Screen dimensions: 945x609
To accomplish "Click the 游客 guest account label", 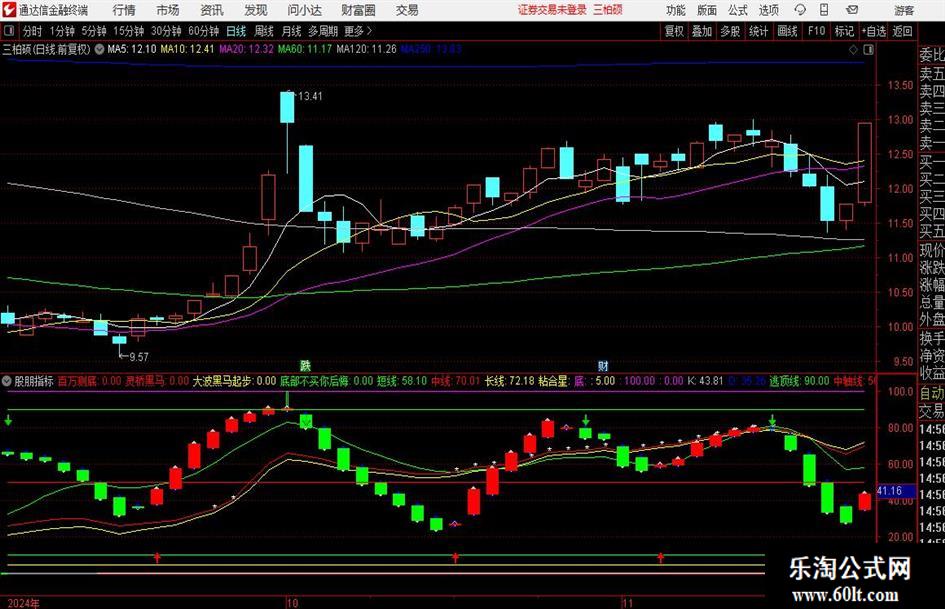I will [x=904, y=10].
